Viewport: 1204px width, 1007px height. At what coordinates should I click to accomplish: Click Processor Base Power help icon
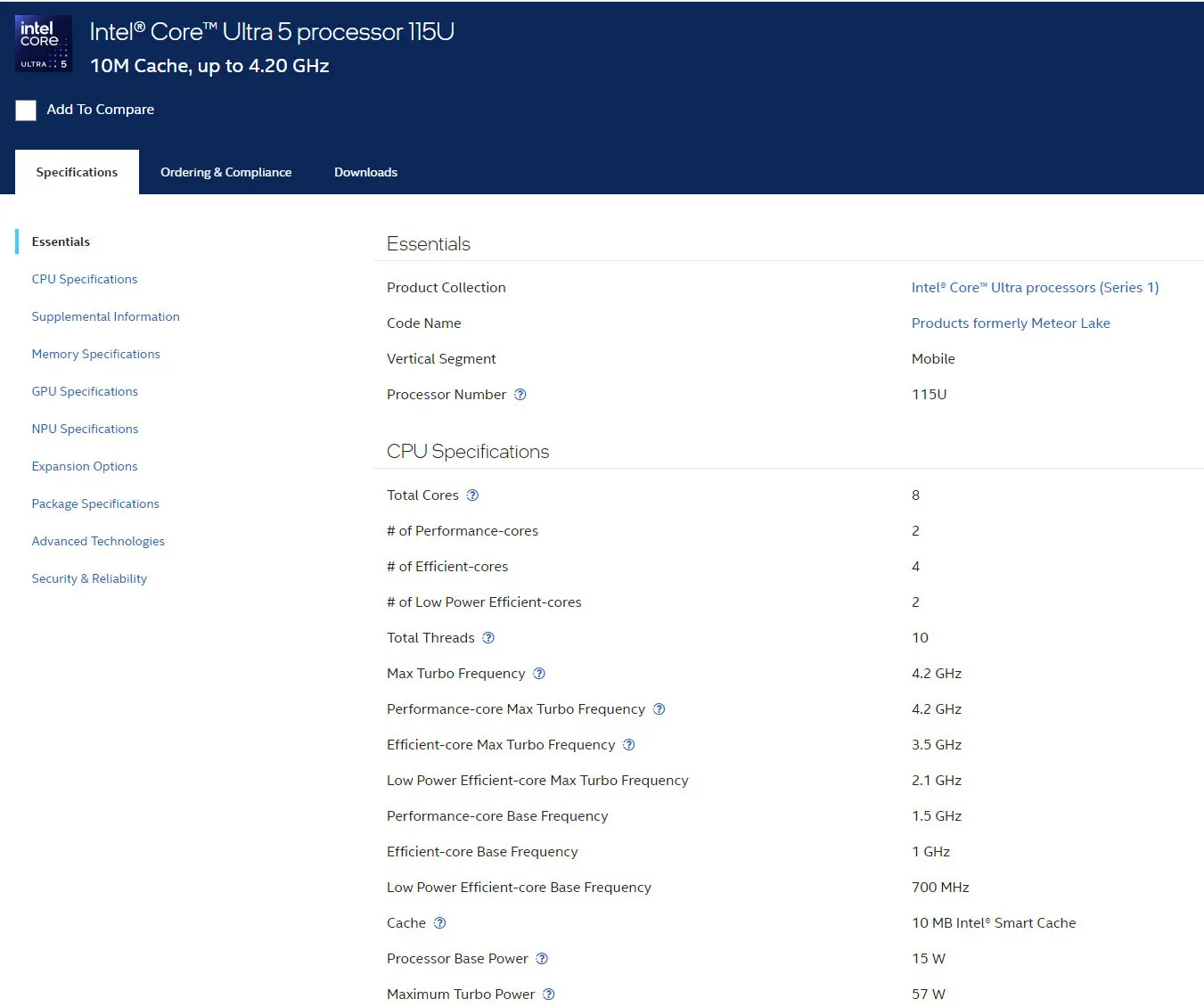[x=542, y=959]
